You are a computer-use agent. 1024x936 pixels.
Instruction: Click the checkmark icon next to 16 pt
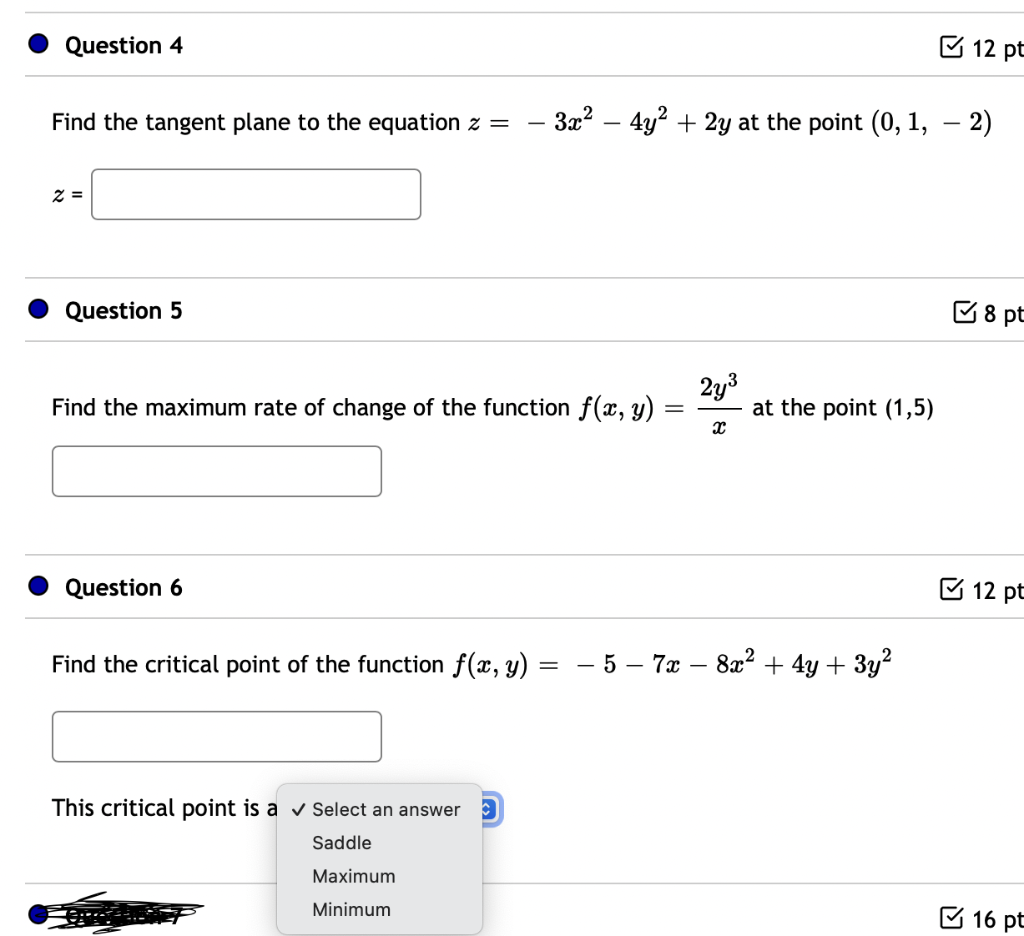[x=950, y=917]
